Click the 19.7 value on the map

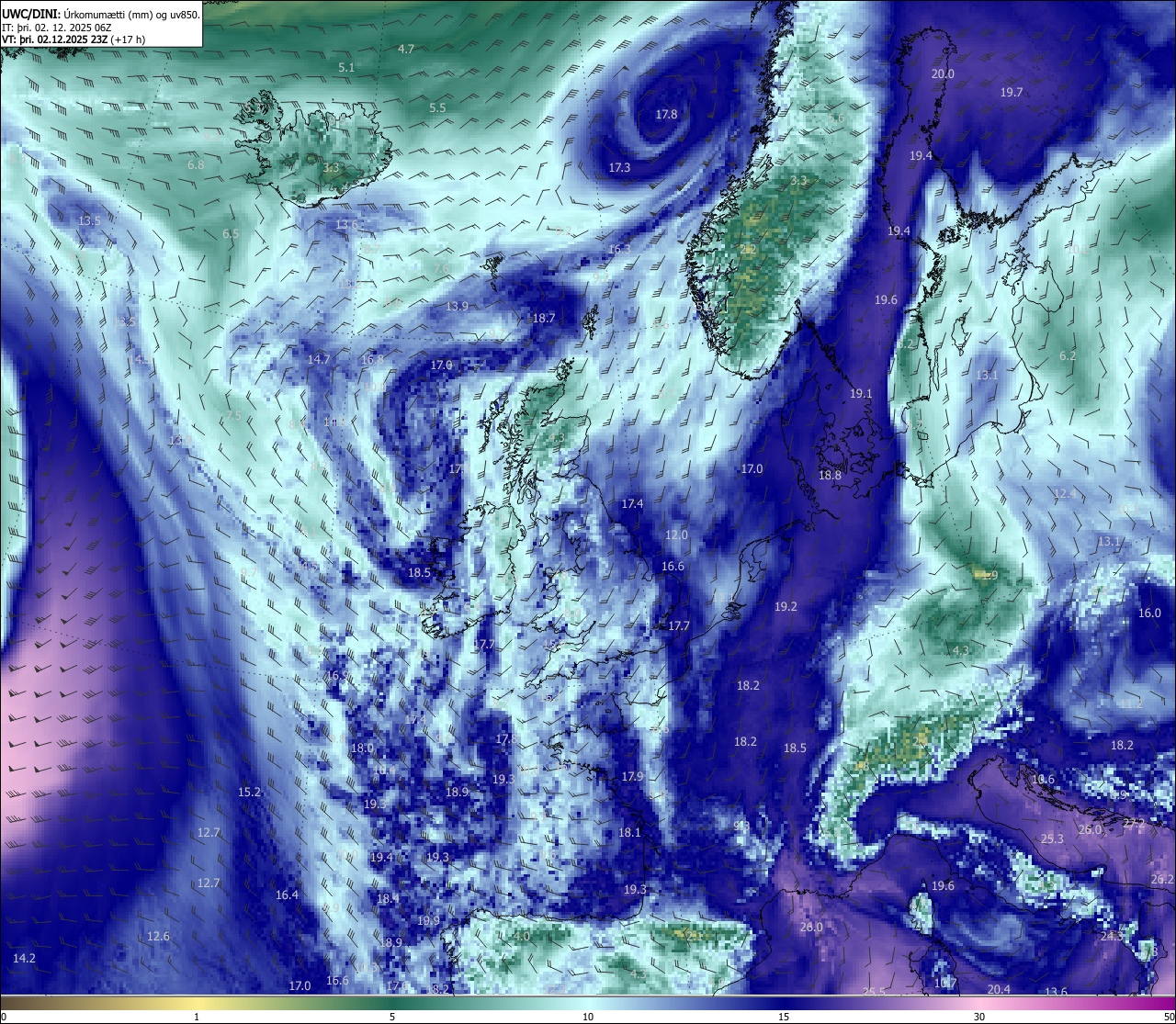(1012, 93)
